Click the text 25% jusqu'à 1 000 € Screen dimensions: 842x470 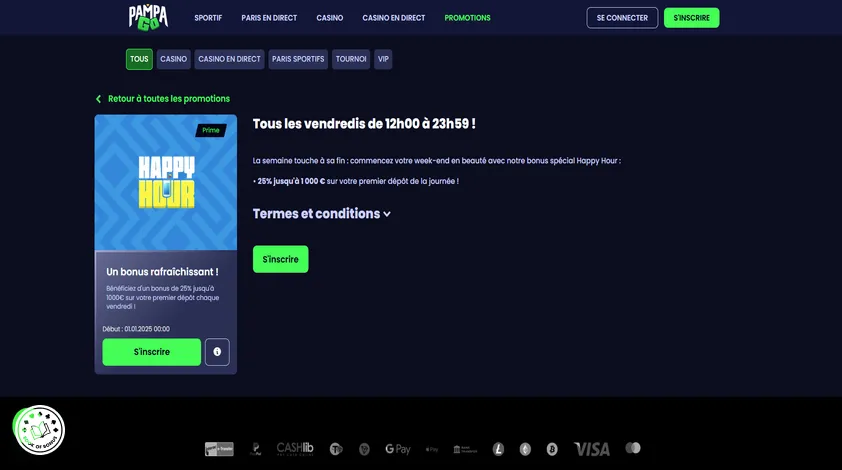coord(291,181)
